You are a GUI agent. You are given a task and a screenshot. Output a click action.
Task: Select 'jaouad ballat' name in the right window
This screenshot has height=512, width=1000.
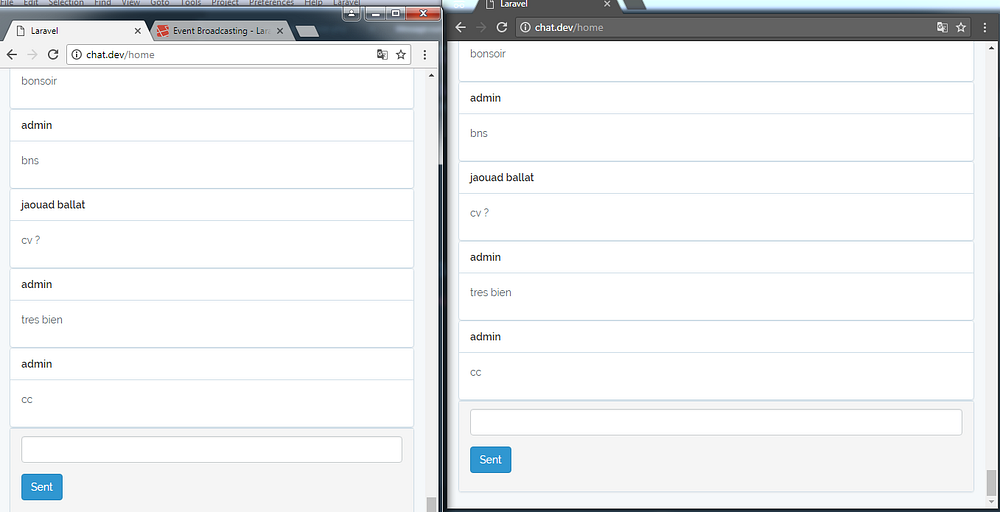tap(502, 177)
